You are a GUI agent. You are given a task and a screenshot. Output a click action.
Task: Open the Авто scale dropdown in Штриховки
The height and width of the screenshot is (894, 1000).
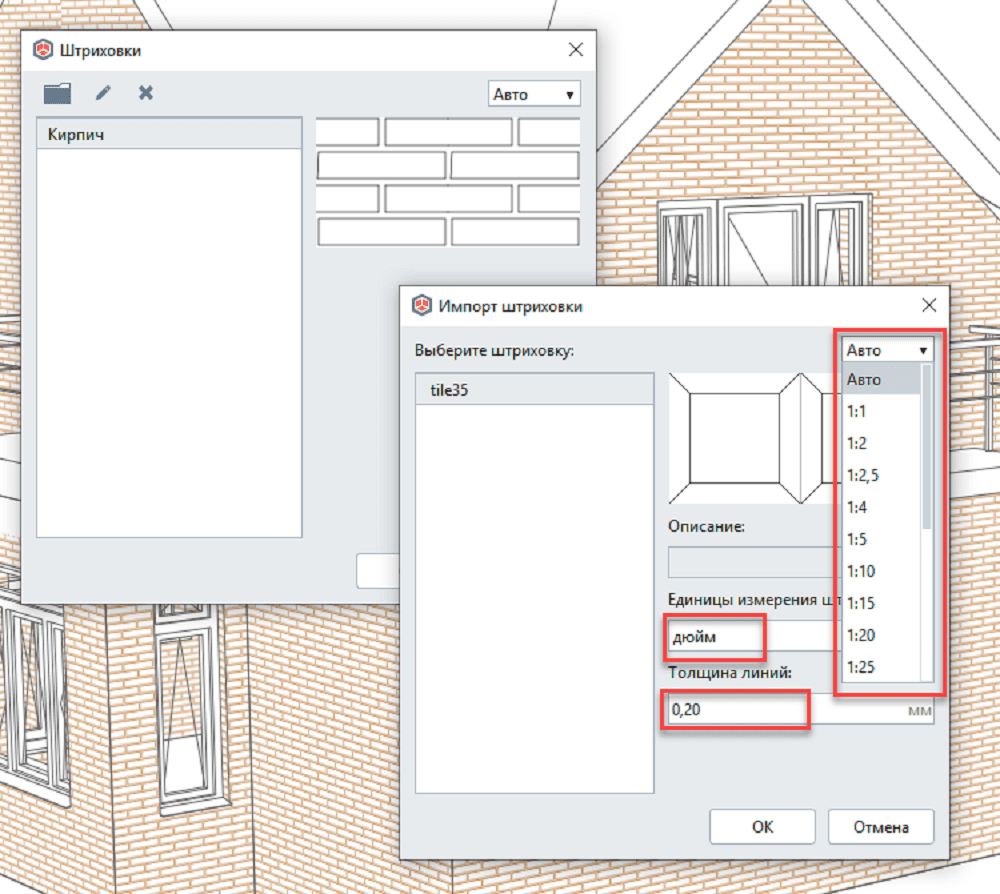[x=534, y=94]
